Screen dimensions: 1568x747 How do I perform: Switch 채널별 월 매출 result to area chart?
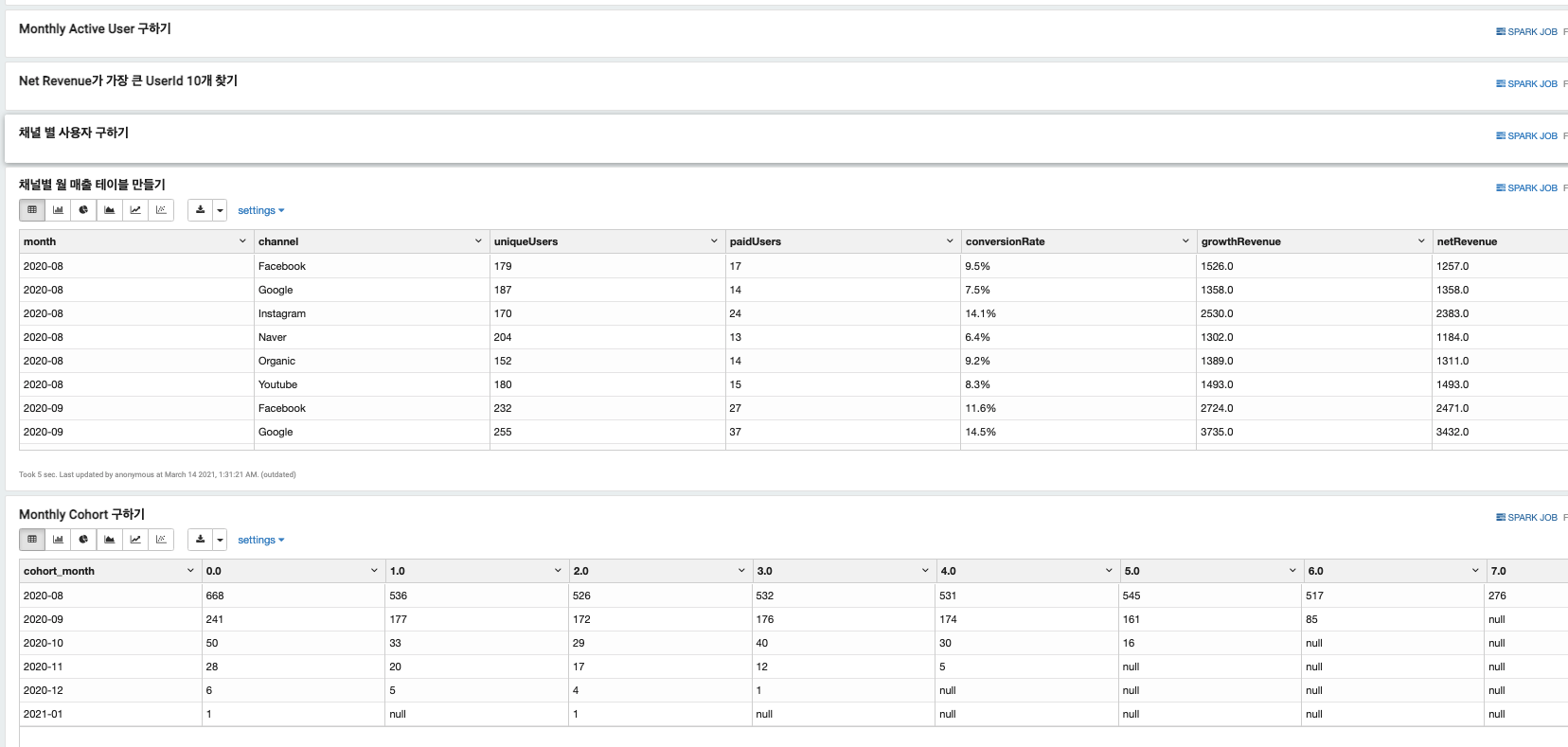point(110,210)
